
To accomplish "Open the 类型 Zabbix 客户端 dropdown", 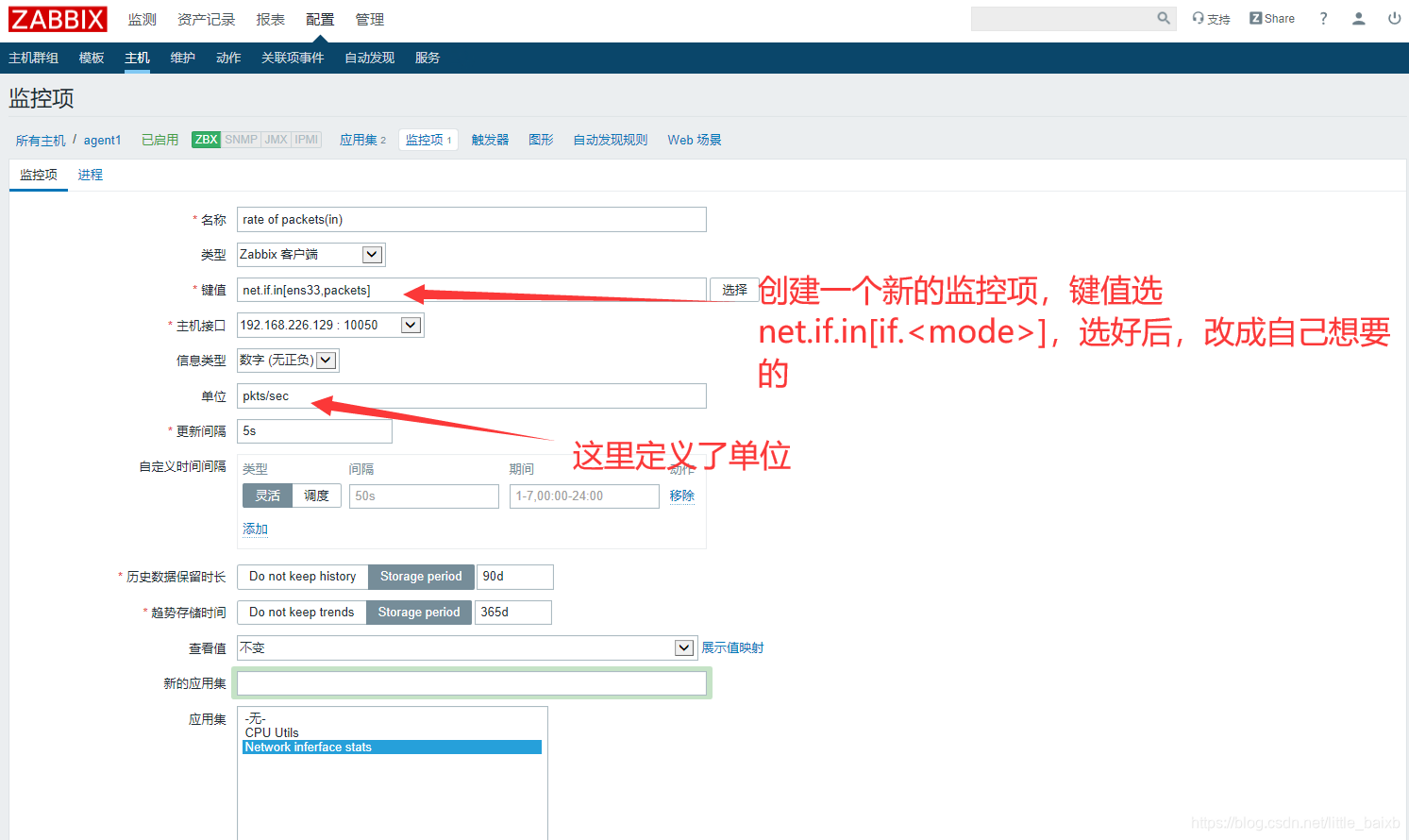I will tap(310, 255).
